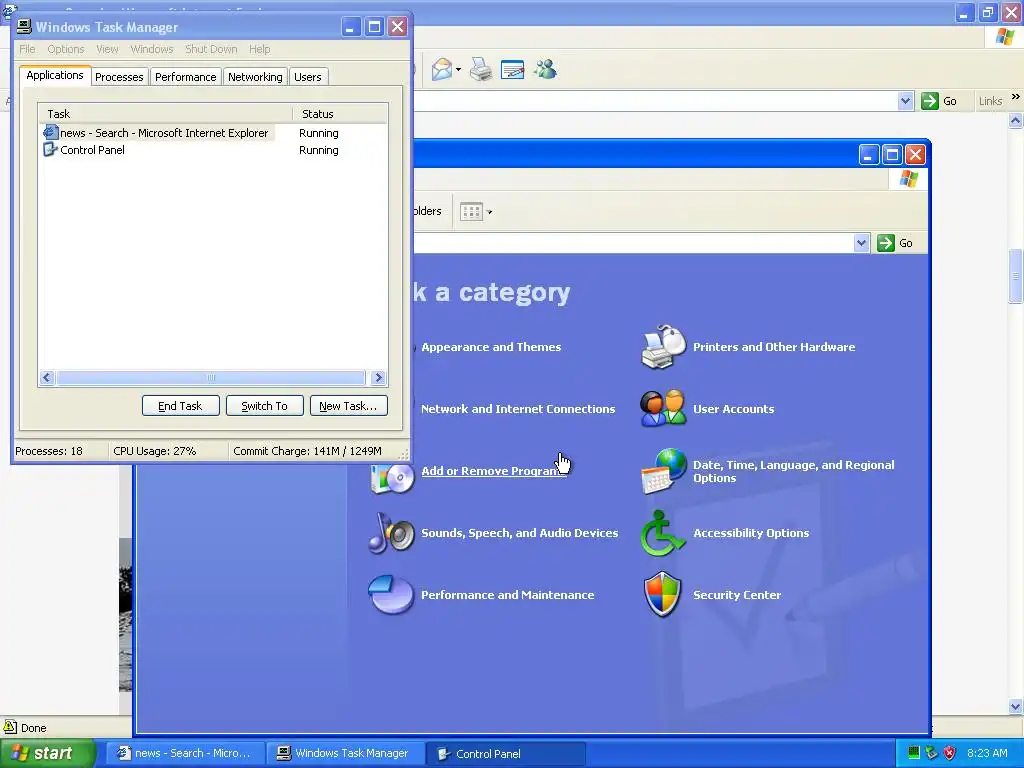
Task: Switch to news - Search taskbar button
Action: pyautogui.click(x=185, y=754)
